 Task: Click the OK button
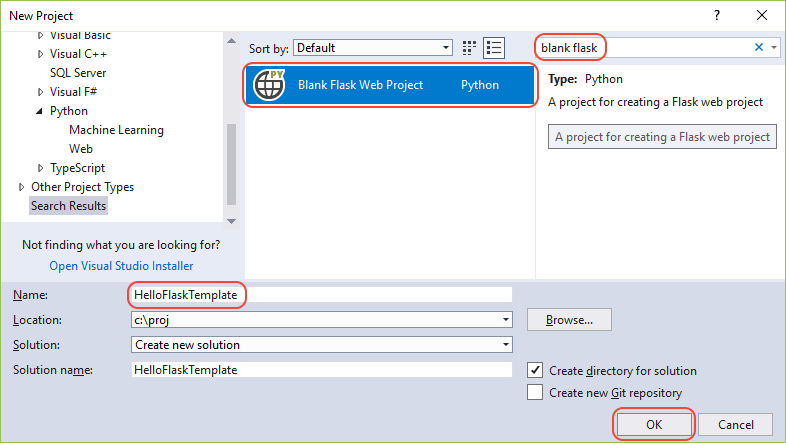point(653,425)
